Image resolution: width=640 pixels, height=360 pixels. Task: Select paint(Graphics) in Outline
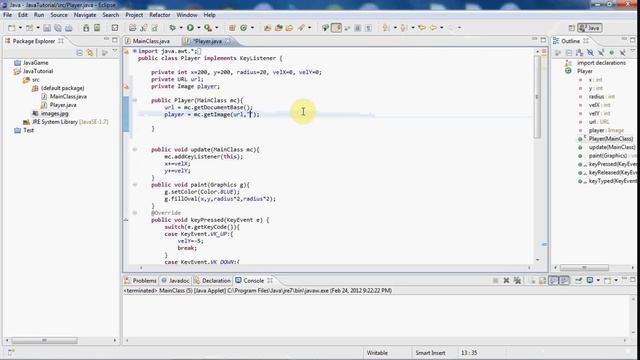click(607, 156)
